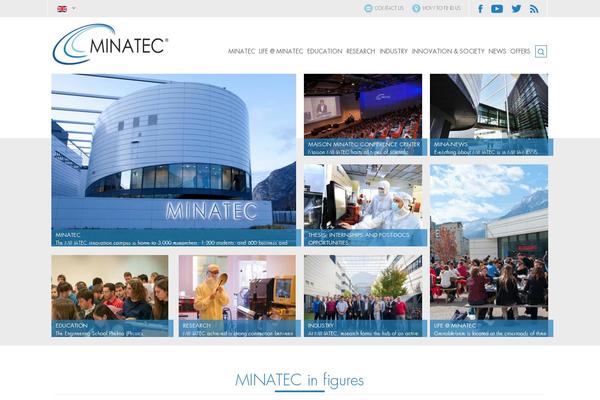Open the INDUSTRY menu
The width and height of the screenshot is (600, 400).
click(x=393, y=51)
